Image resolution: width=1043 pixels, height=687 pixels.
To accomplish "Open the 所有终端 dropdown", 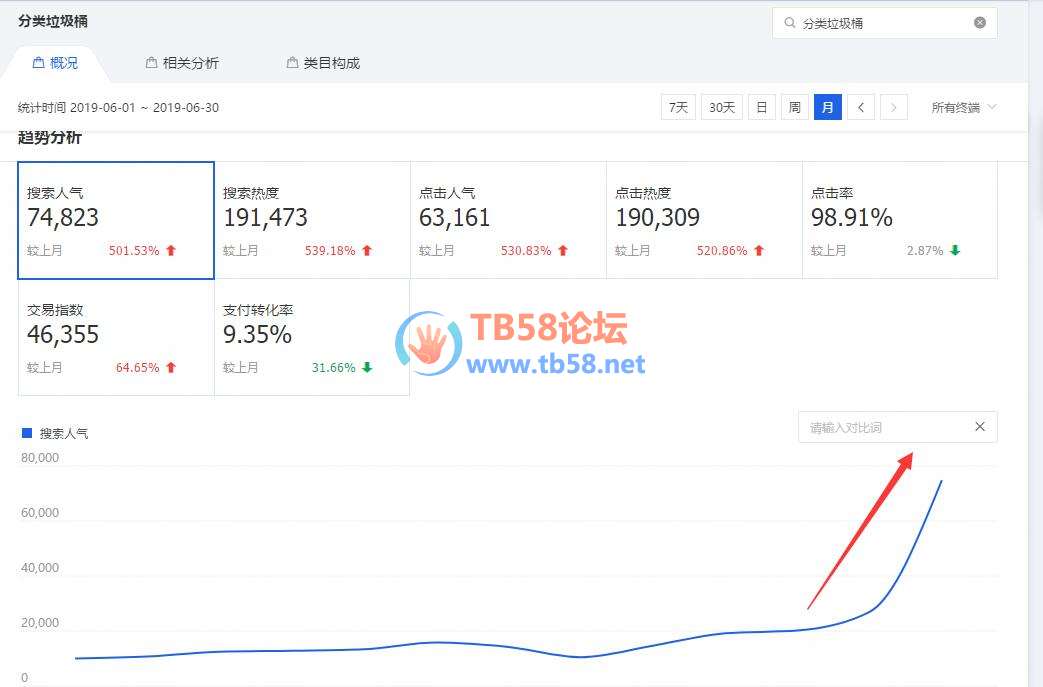I will click(x=964, y=107).
